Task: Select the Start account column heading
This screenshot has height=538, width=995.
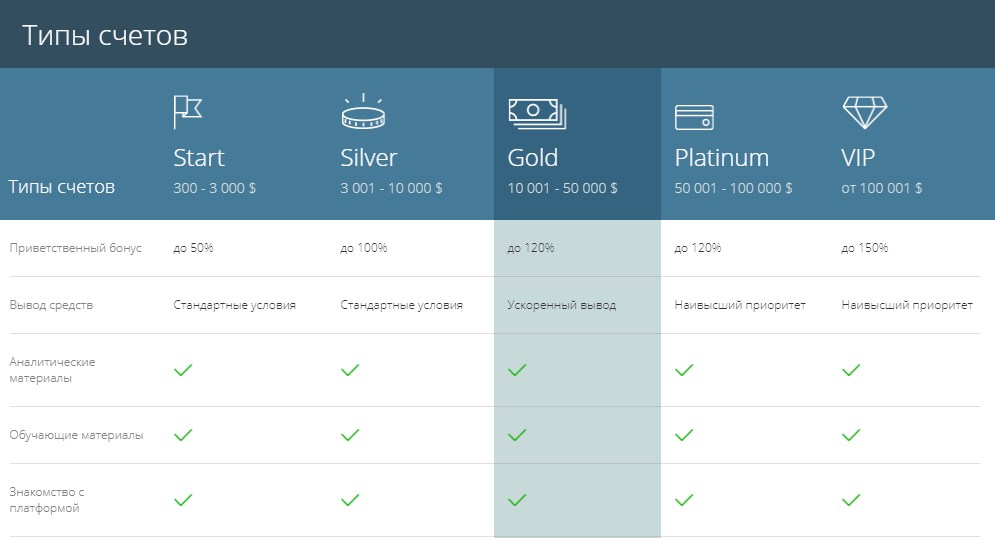Action: click(x=199, y=157)
